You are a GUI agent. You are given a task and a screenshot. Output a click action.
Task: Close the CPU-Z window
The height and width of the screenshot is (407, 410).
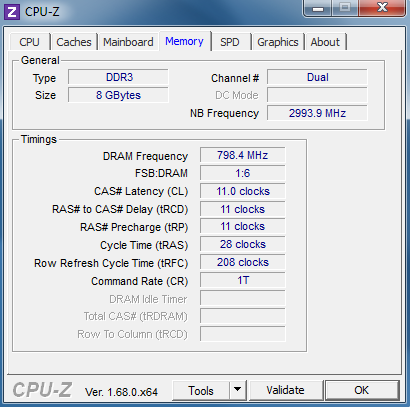click(x=382, y=8)
